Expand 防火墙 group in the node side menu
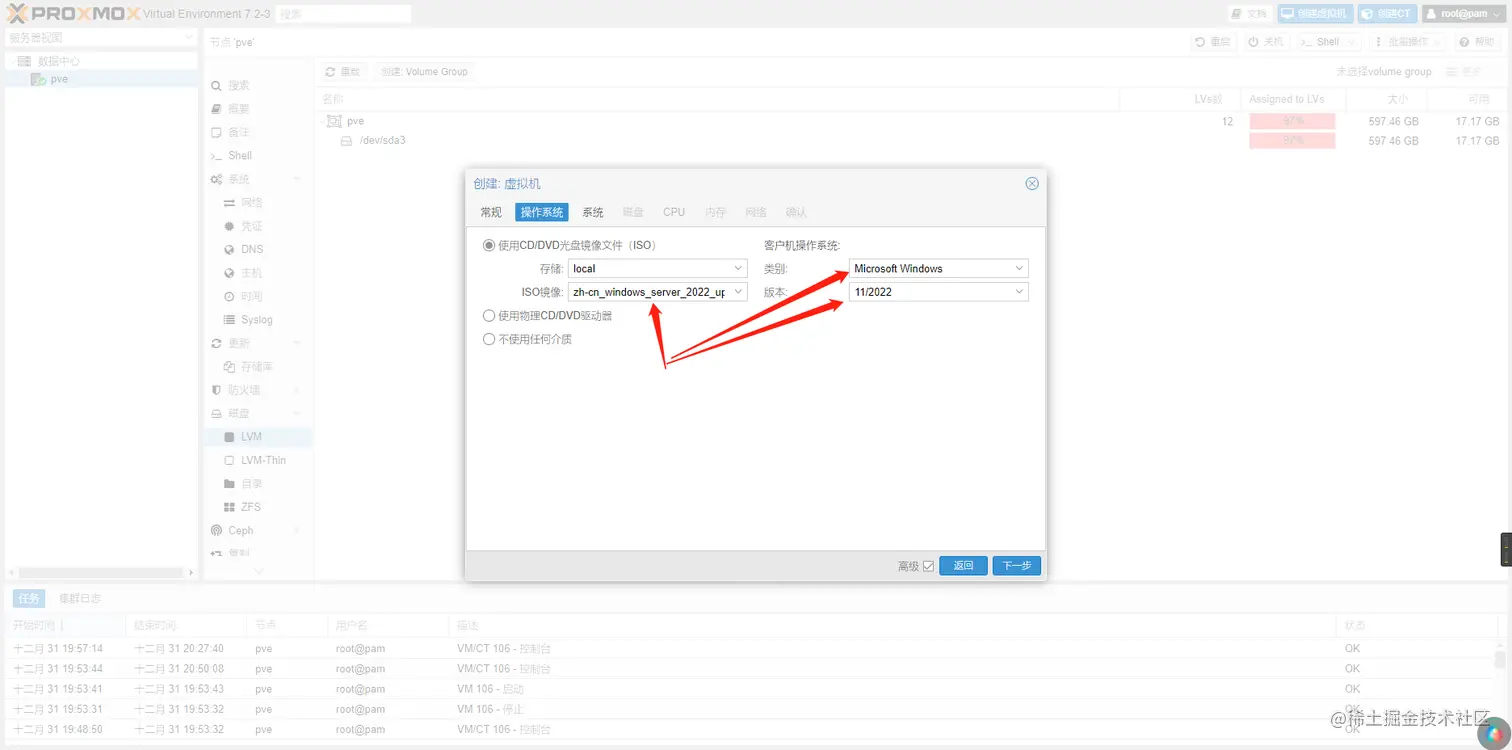The width and height of the screenshot is (1512, 750). tap(297, 390)
